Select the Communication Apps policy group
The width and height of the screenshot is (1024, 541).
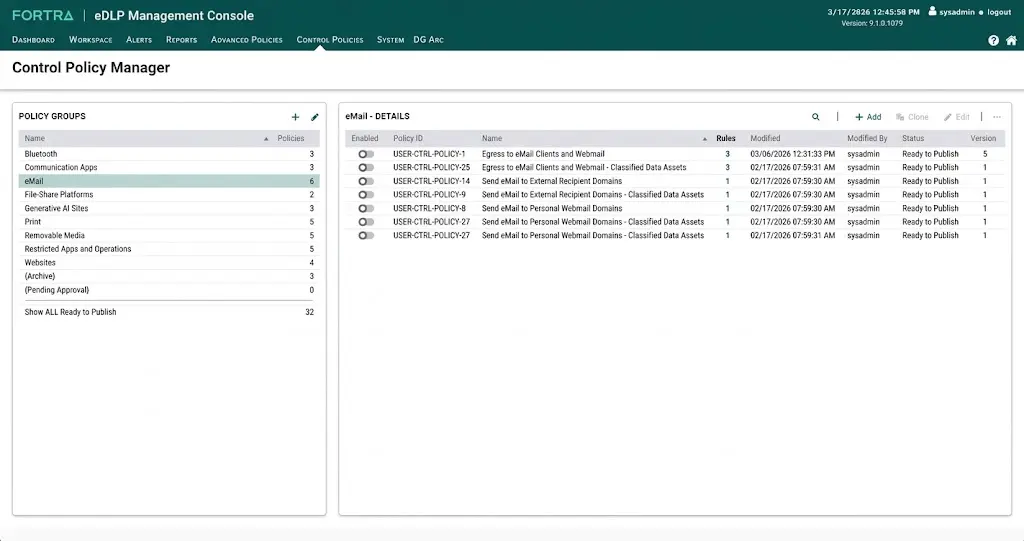169,167
